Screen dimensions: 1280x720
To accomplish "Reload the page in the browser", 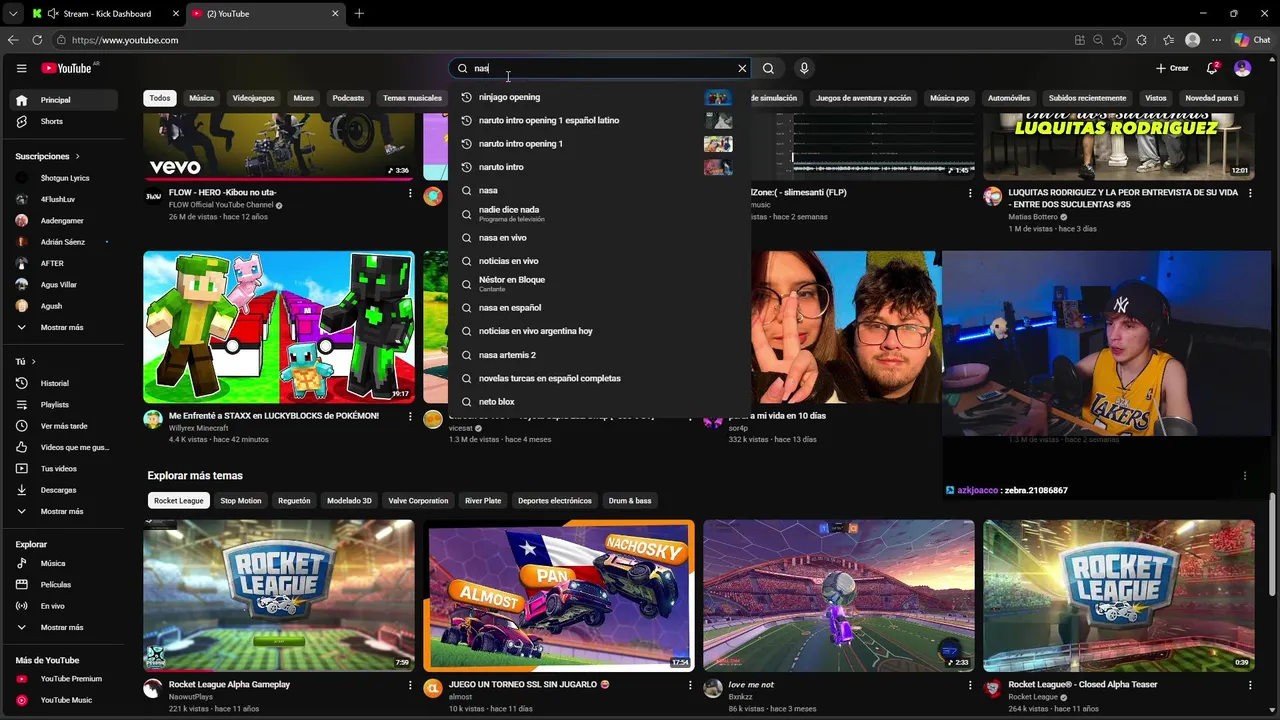I will 37,40.
